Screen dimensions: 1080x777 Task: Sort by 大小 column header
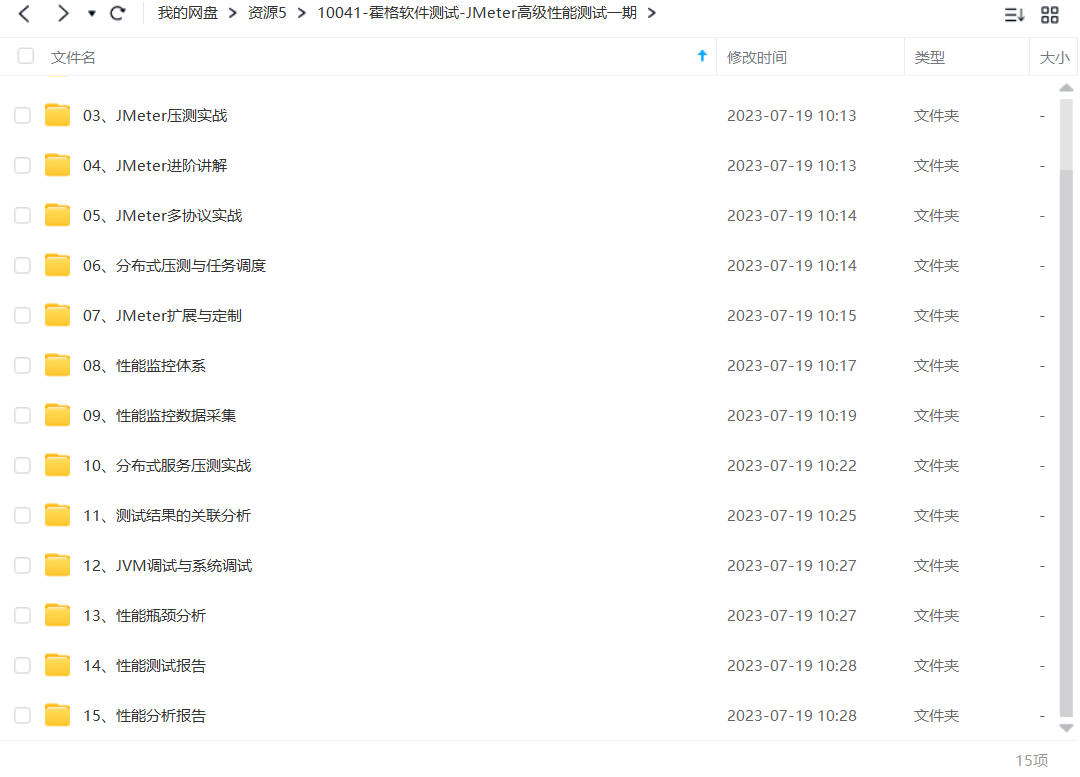point(1054,57)
